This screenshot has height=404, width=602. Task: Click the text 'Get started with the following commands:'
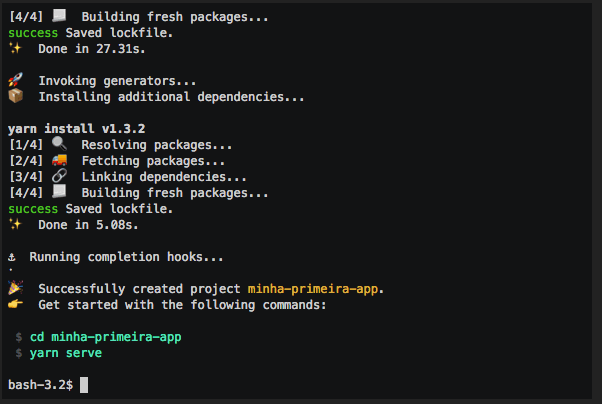pos(182,305)
